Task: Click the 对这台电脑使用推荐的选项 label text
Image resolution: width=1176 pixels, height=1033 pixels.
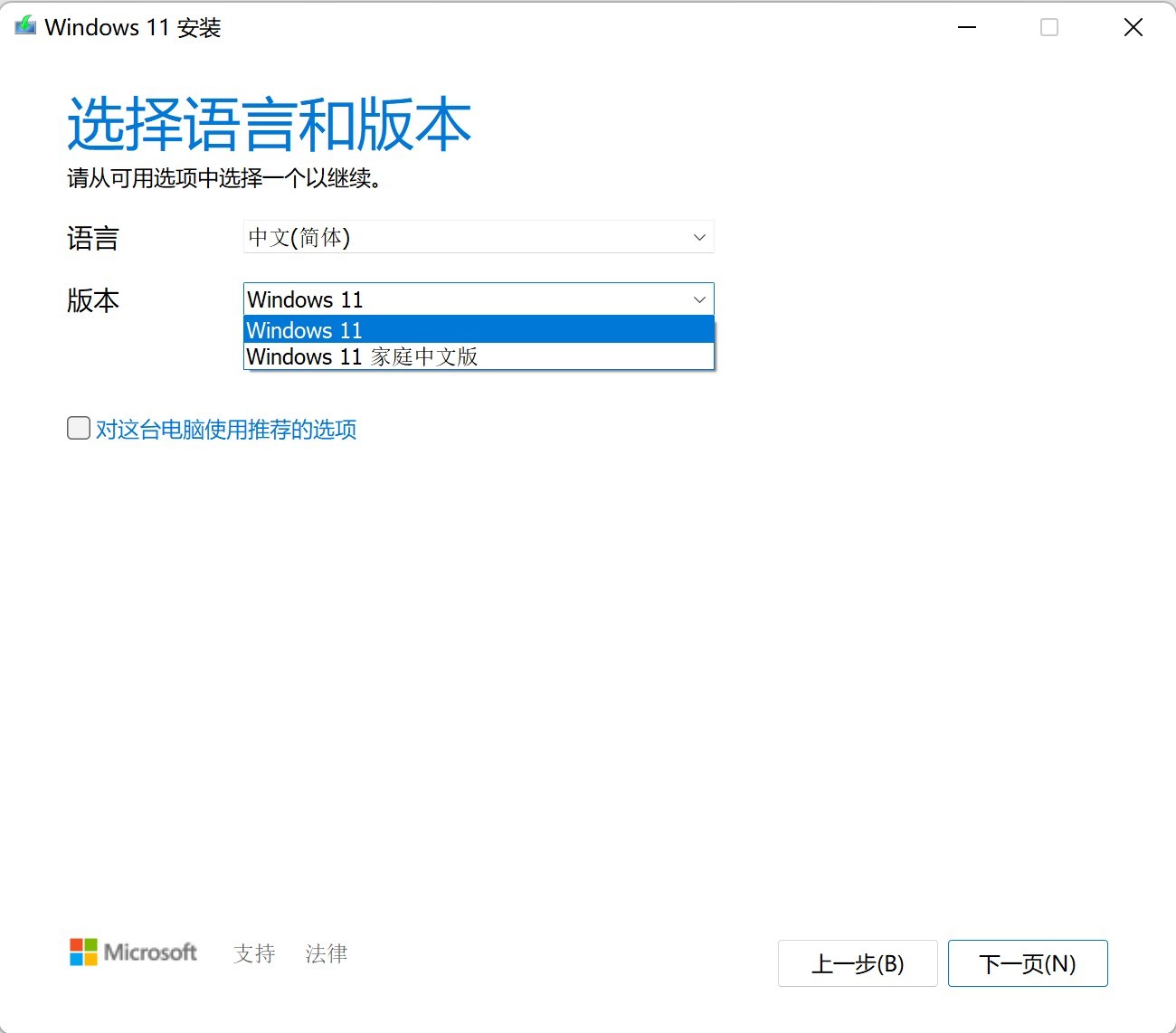Action: [x=226, y=429]
